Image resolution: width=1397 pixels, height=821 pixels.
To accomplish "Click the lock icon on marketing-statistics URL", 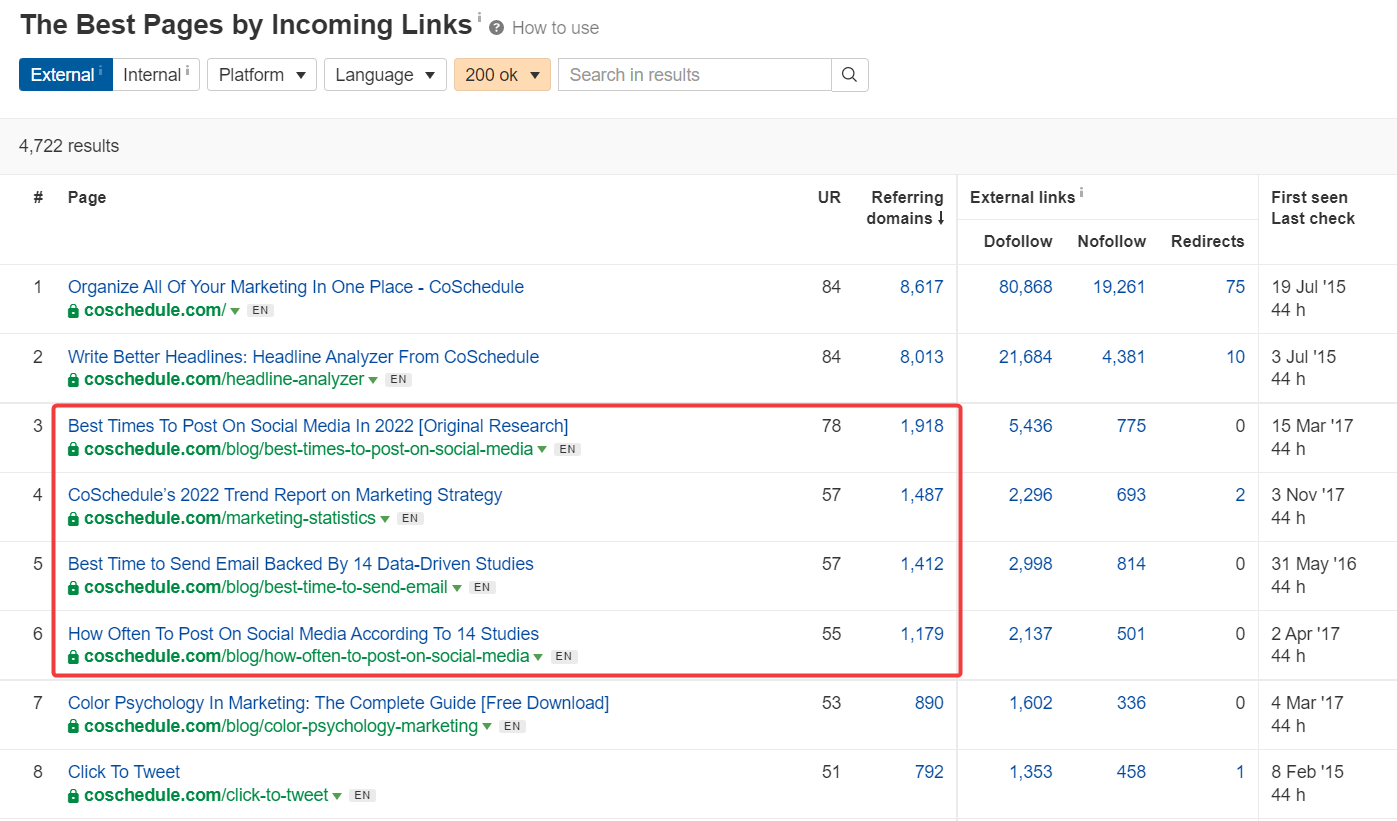I will coord(73,519).
